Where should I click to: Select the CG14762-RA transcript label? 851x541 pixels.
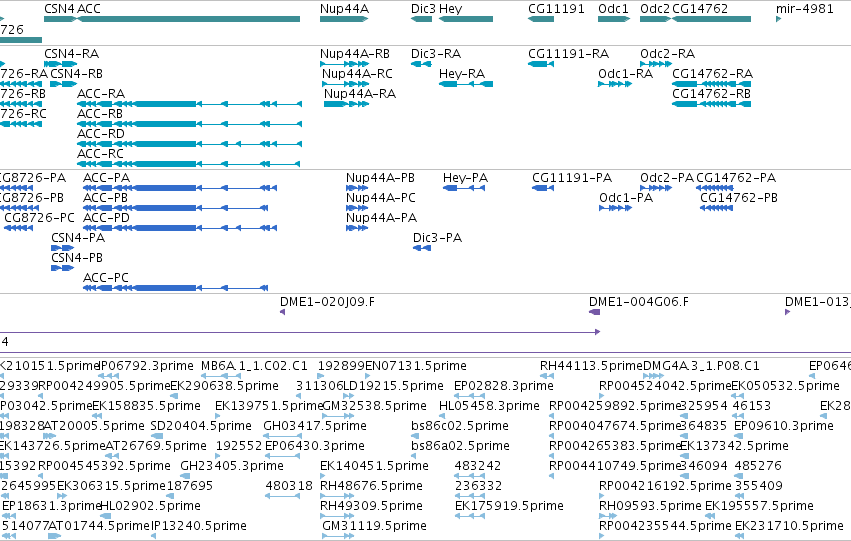click(x=712, y=74)
